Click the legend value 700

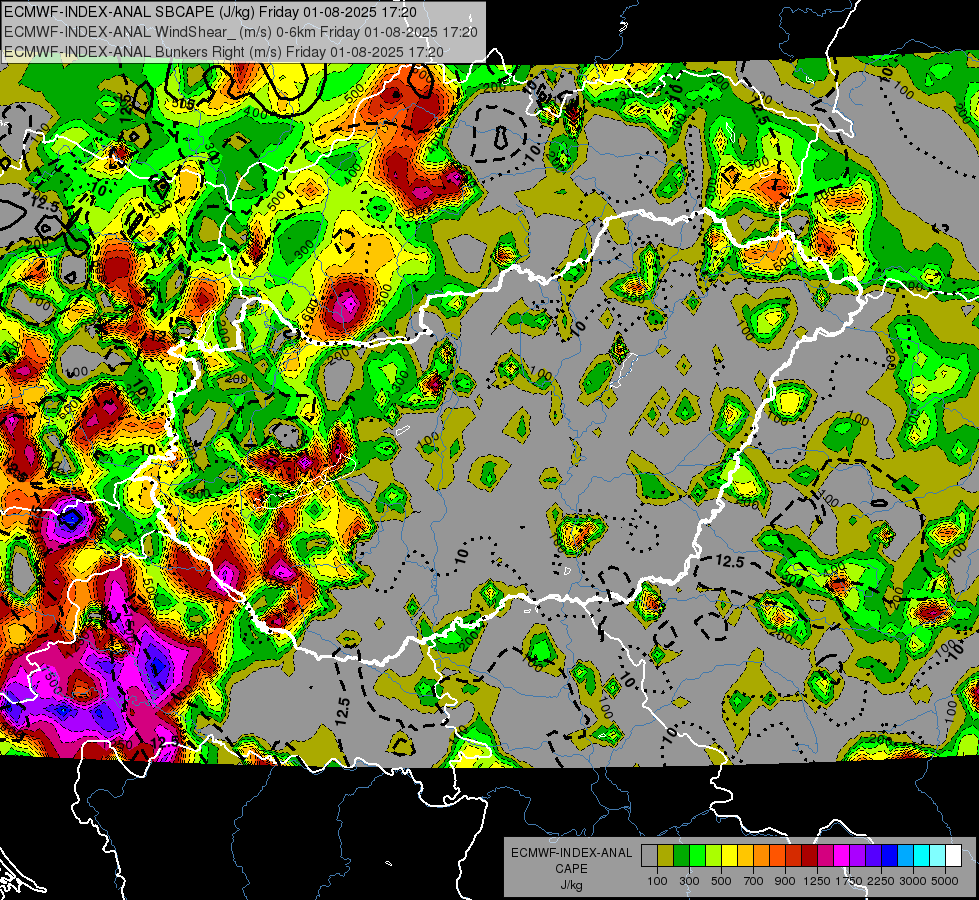click(x=753, y=881)
